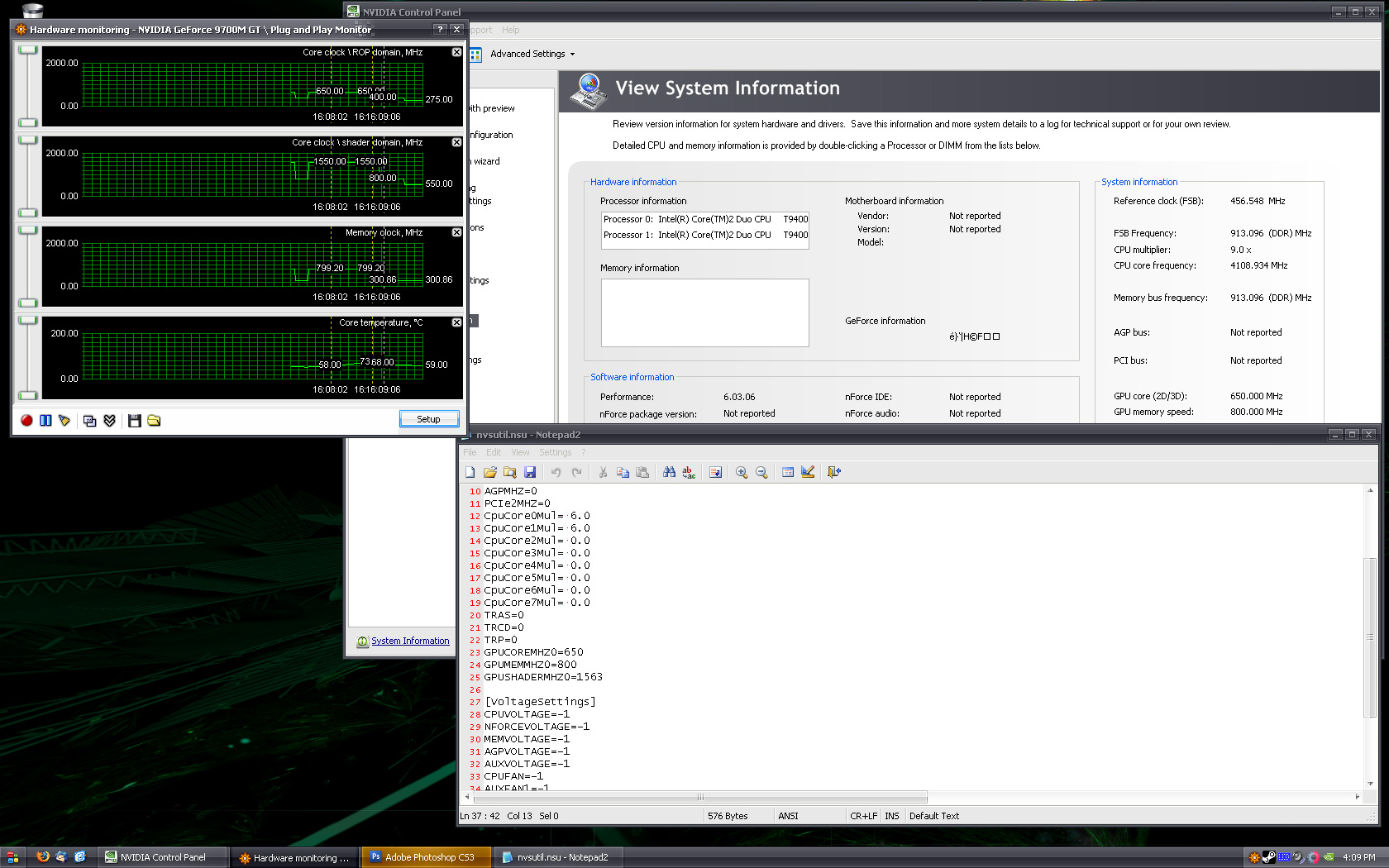Grab the top handle beside the Memory clock graph

tap(28, 230)
